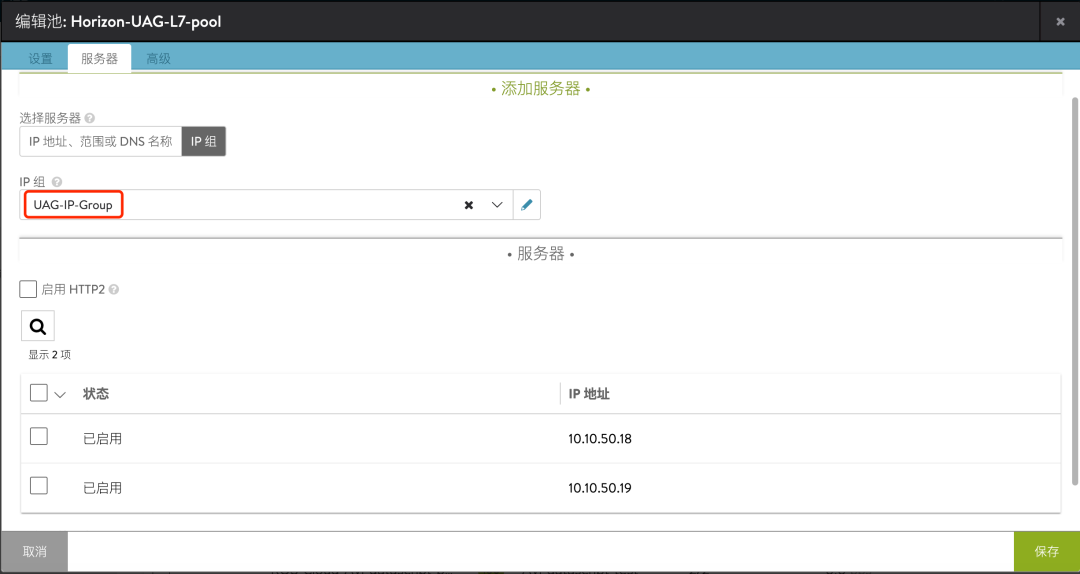Switch to the 高级 tab
1080x574 pixels.
click(158, 59)
